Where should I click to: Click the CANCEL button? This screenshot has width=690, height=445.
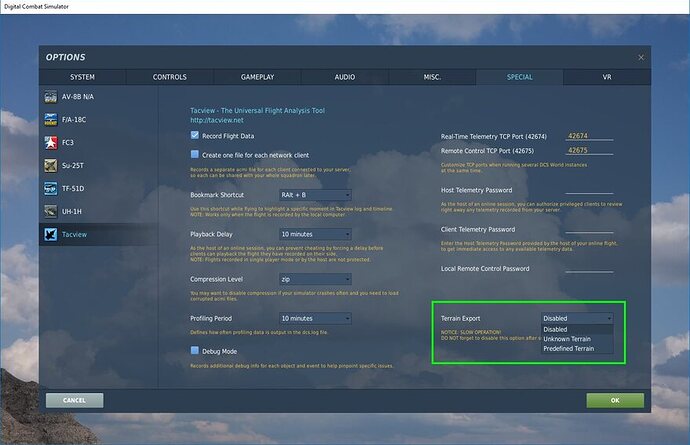pos(74,400)
